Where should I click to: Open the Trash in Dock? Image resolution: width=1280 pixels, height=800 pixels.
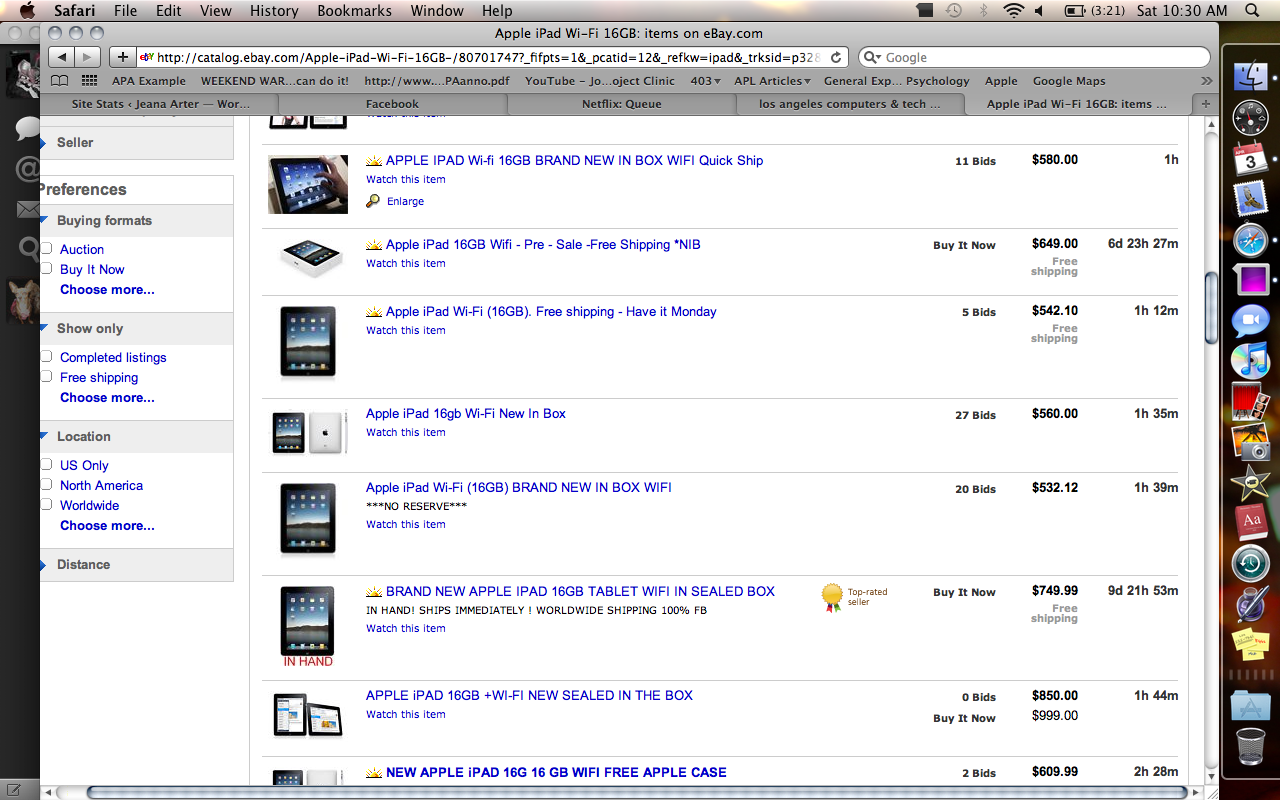click(1250, 746)
